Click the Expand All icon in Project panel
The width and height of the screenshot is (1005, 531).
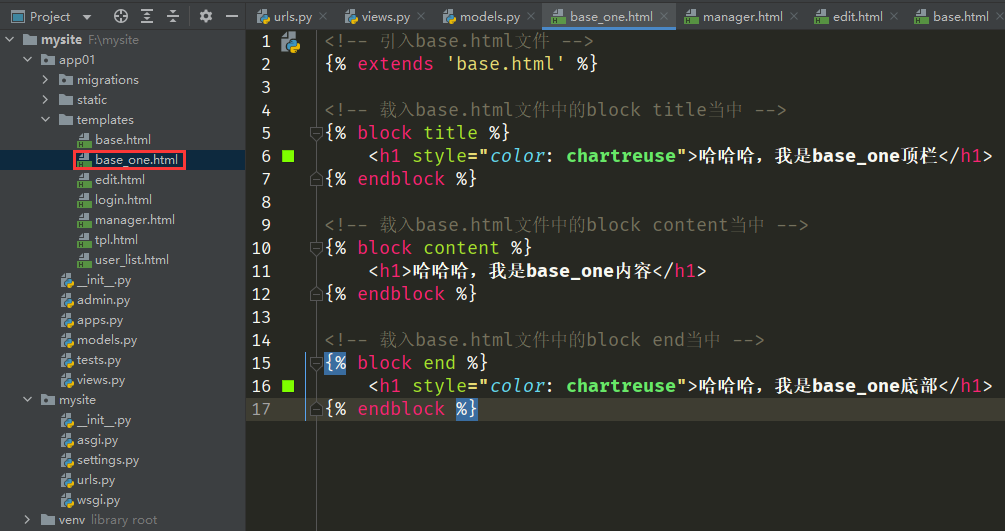coord(147,16)
